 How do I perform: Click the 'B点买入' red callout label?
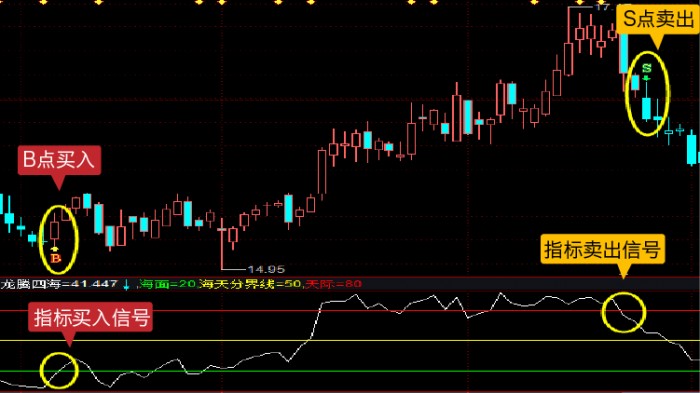pos(59,160)
